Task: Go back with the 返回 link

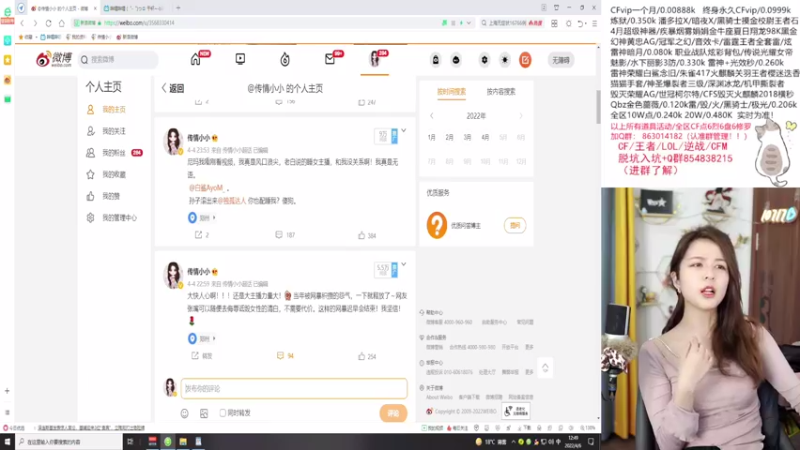Action: coord(172,88)
